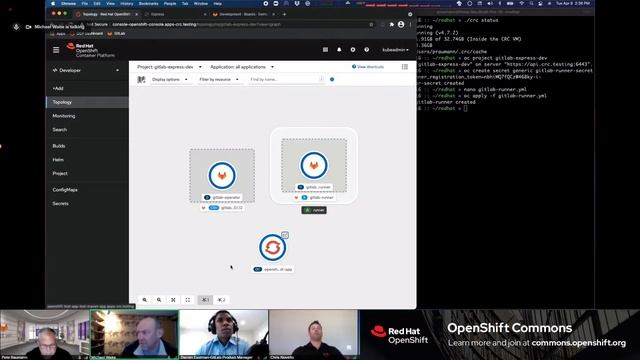Open ConfigMaps in the sidebar
This screenshot has height=360, width=640.
[87, 190]
